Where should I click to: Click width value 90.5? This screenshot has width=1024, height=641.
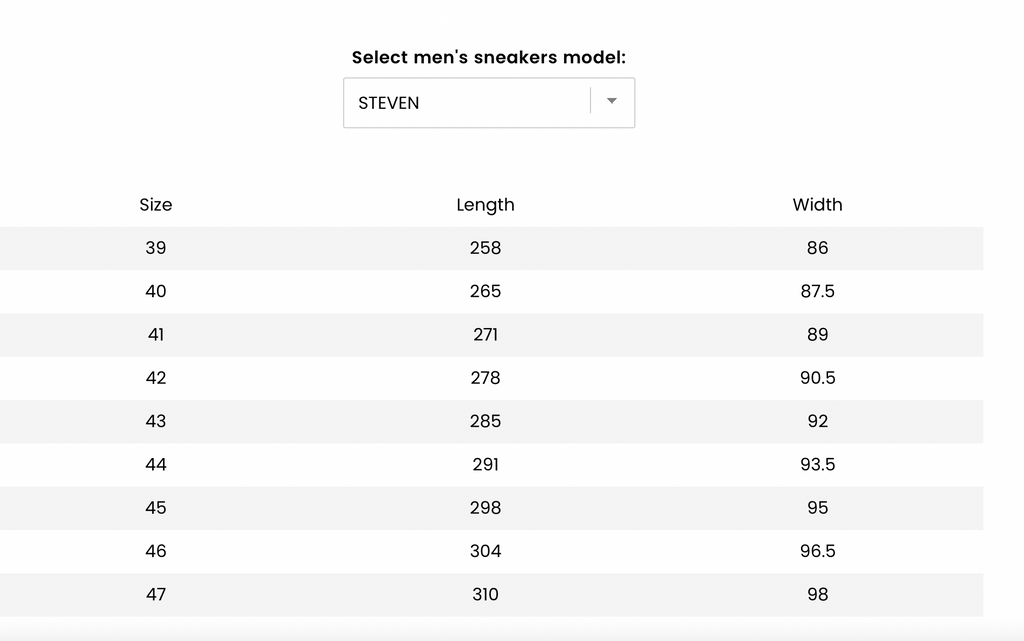point(818,378)
